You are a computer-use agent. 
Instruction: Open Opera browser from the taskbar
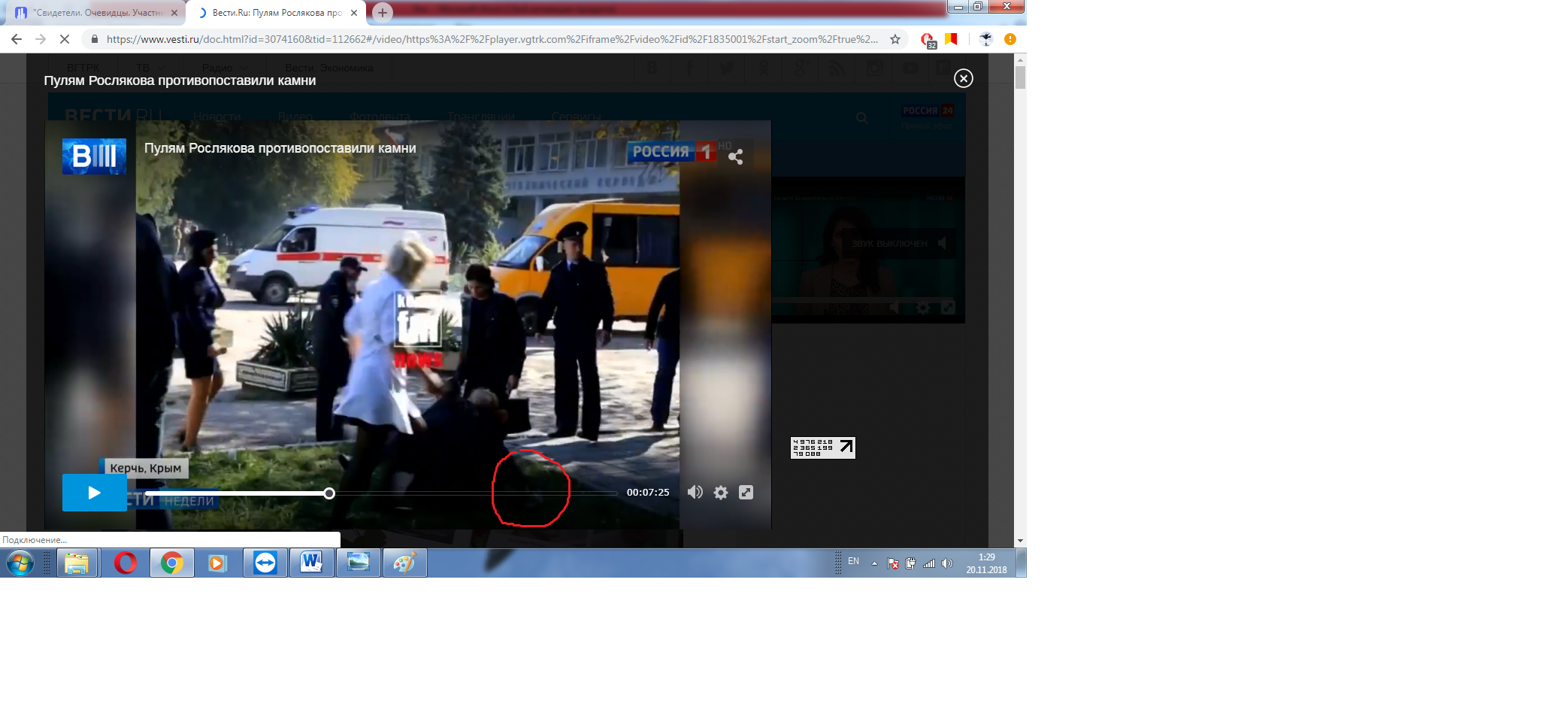(x=125, y=563)
